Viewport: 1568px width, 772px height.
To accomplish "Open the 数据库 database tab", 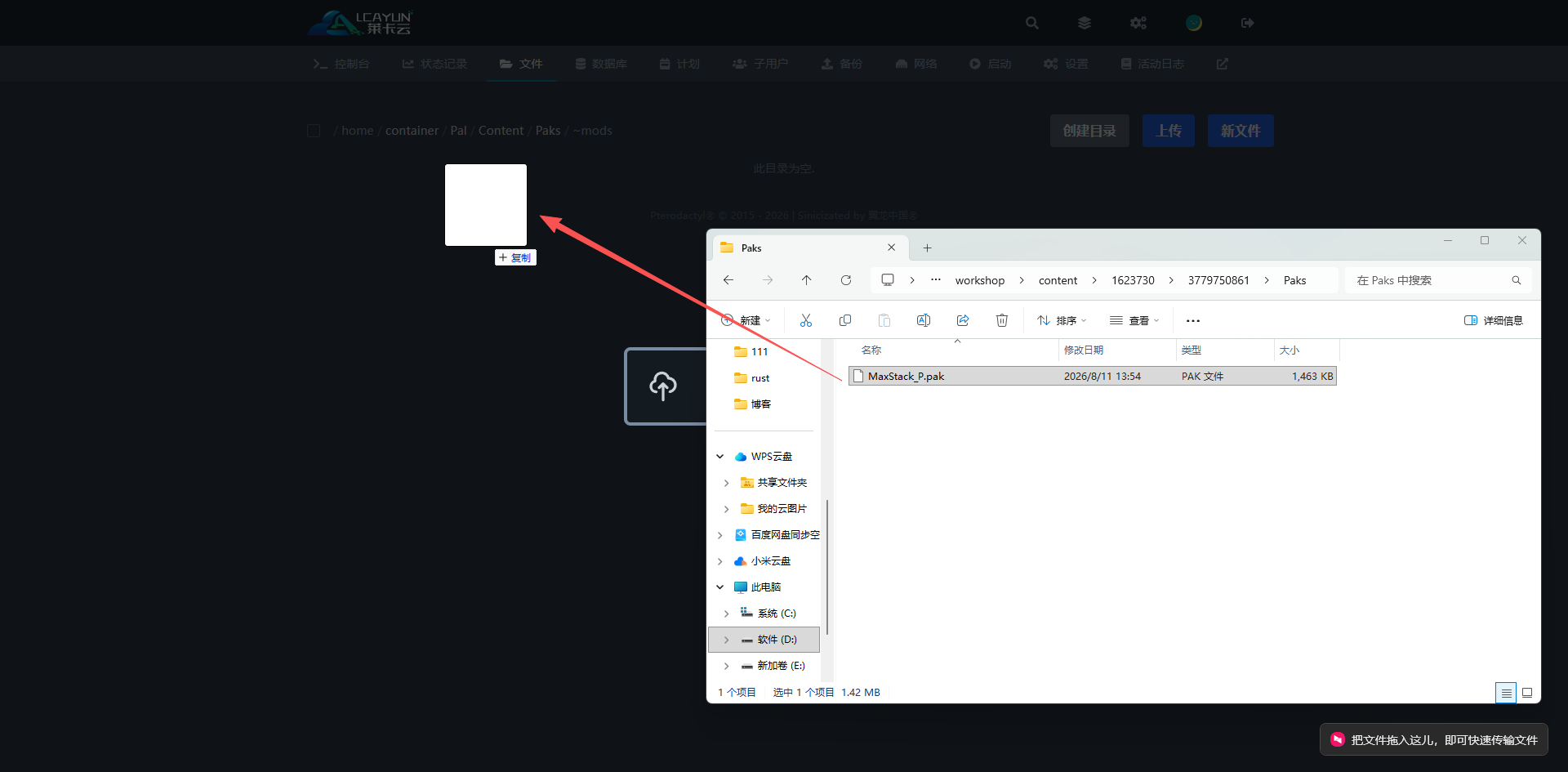I will 601,64.
